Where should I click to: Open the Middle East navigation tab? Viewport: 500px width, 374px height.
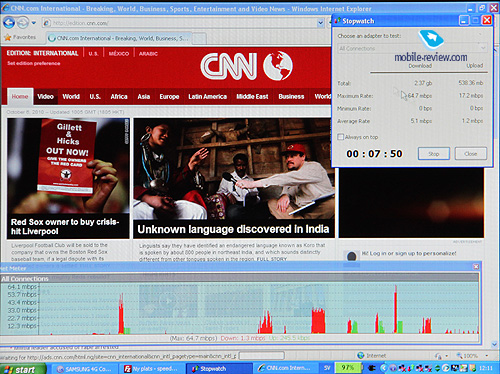252,97
